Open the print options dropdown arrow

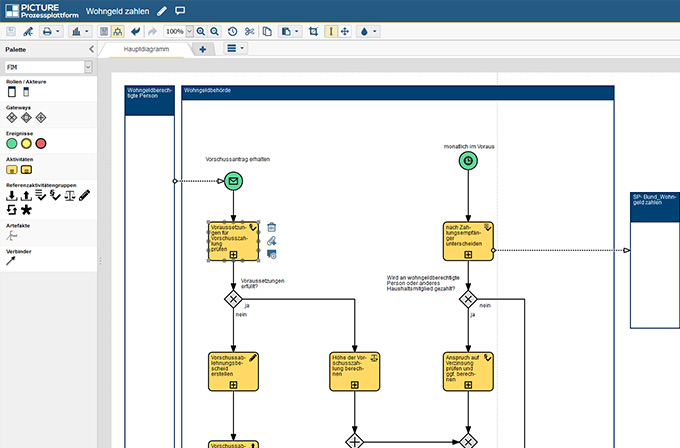(x=58, y=31)
